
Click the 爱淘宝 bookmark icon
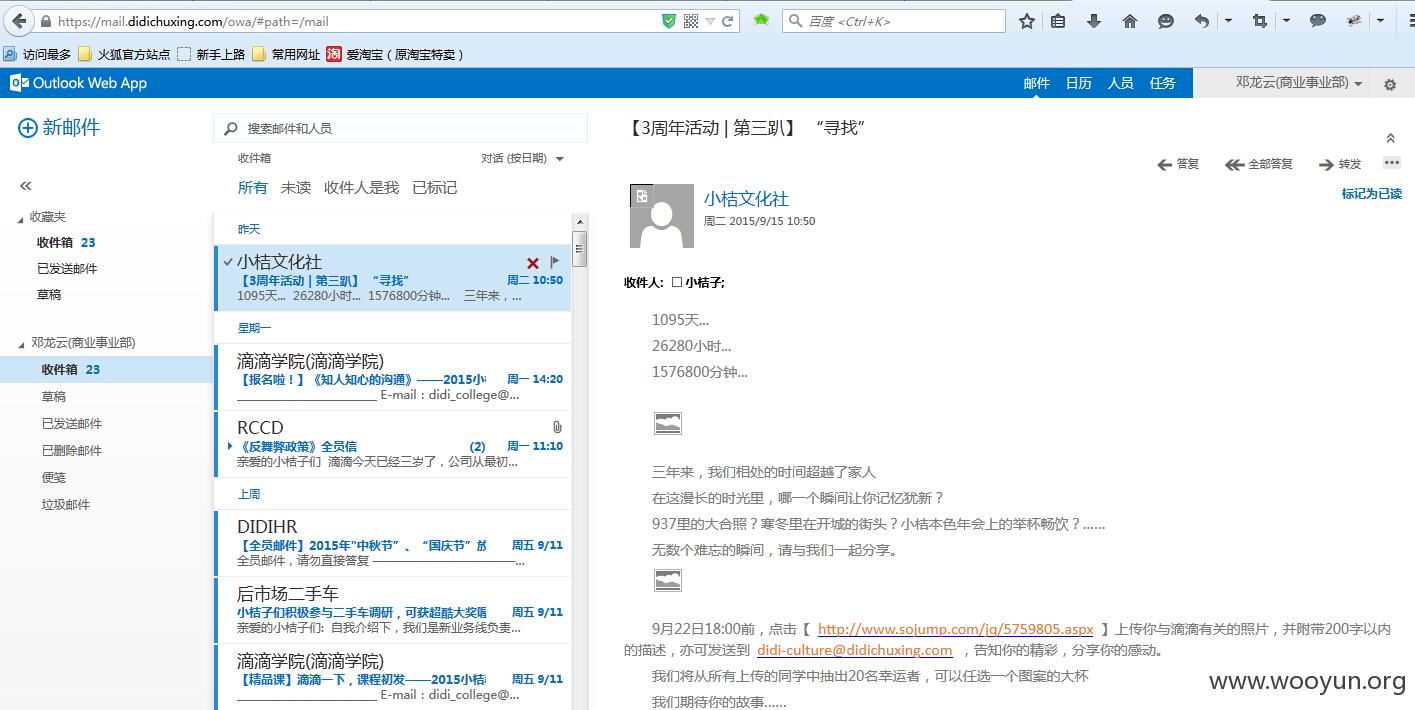tap(334, 54)
